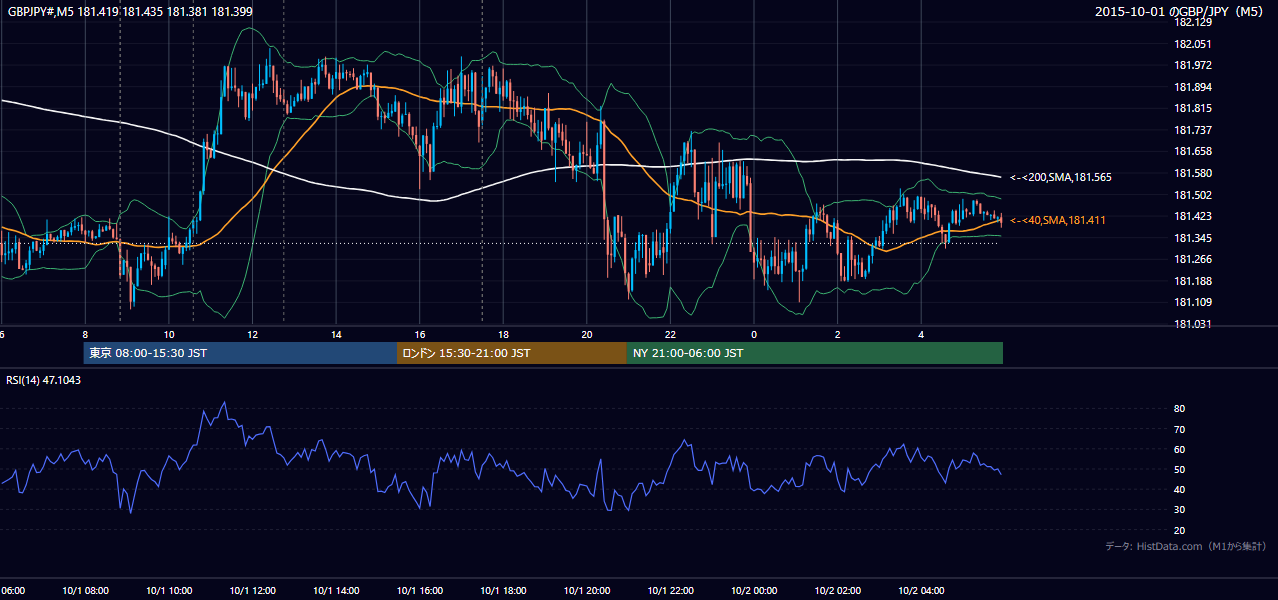Click the 10/2 00:00 time axis label
The height and width of the screenshot is (600, 1278).
coord(754,591)
